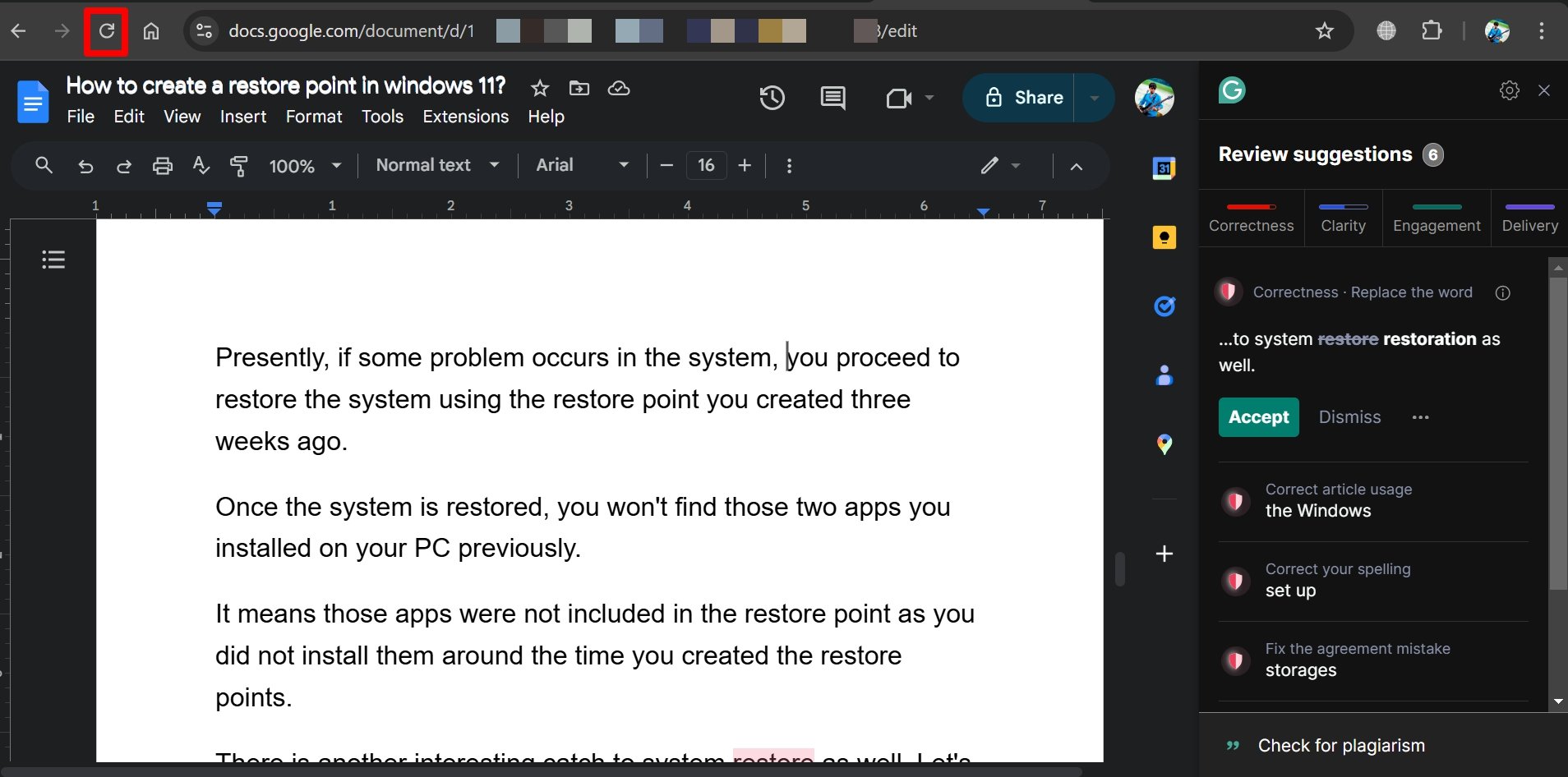The width and height of the screenshot is (1568, 777).
Task: Dismiss the restoration suggestion
Action: (x=1349, y=417)
